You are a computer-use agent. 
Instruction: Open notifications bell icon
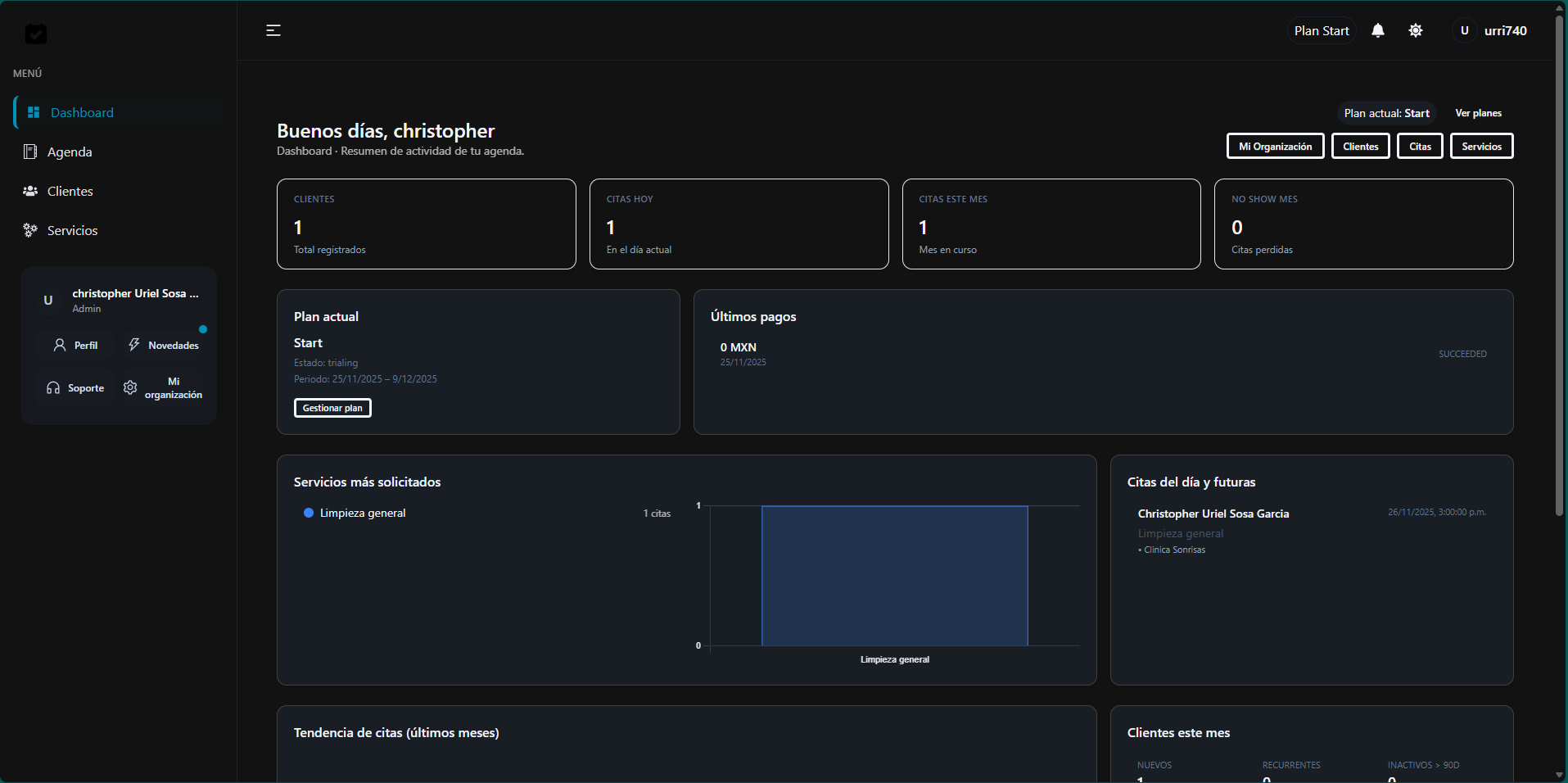[x=1378, y=30]
